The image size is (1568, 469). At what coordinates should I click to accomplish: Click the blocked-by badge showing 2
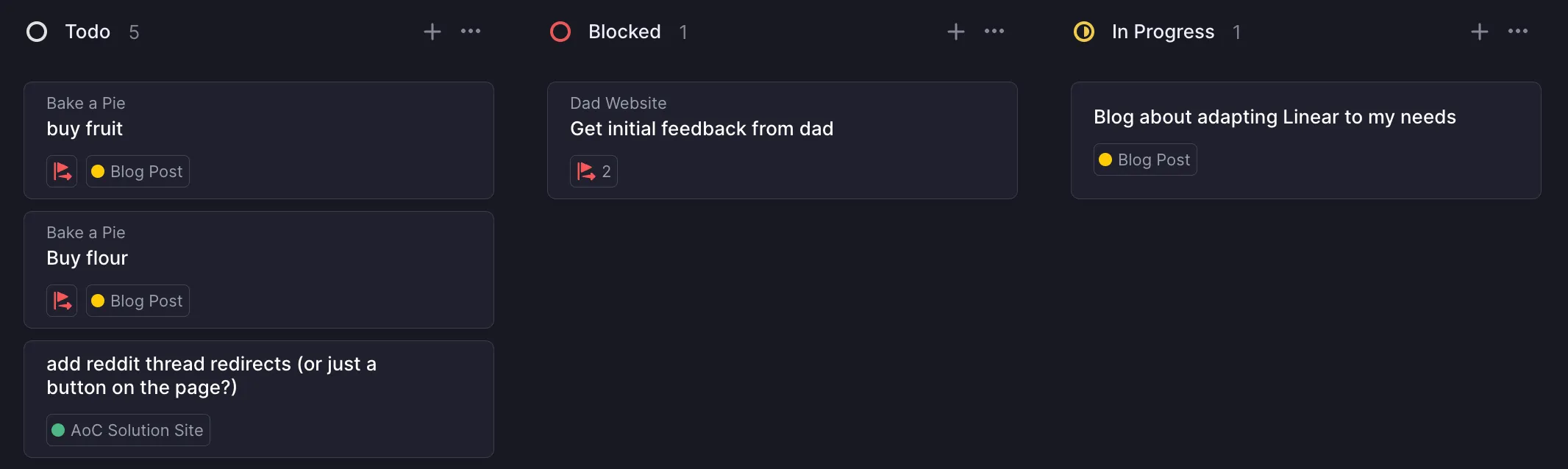[x=594, y=171]
